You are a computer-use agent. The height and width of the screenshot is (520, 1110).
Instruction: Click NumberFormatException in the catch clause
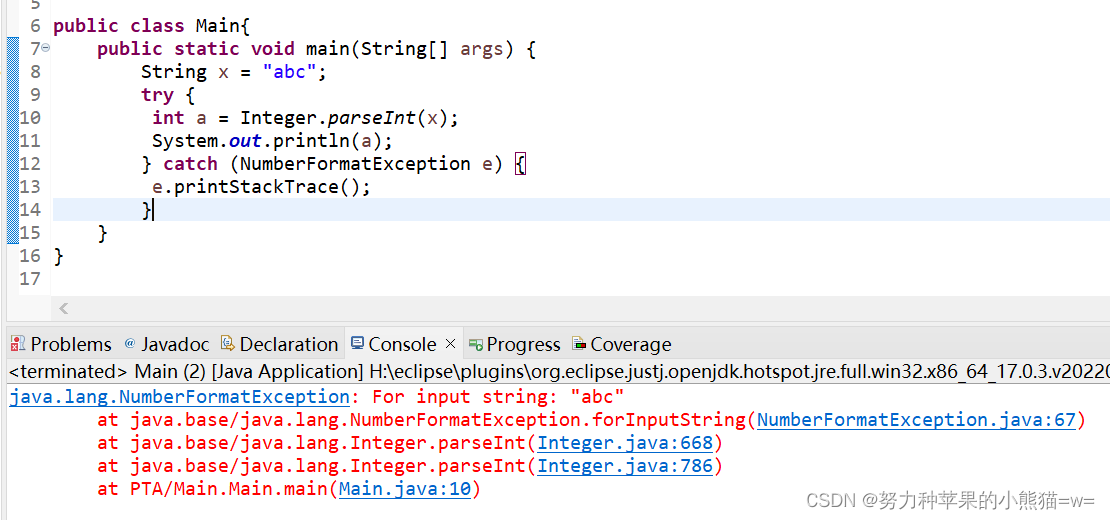point(355,164)
